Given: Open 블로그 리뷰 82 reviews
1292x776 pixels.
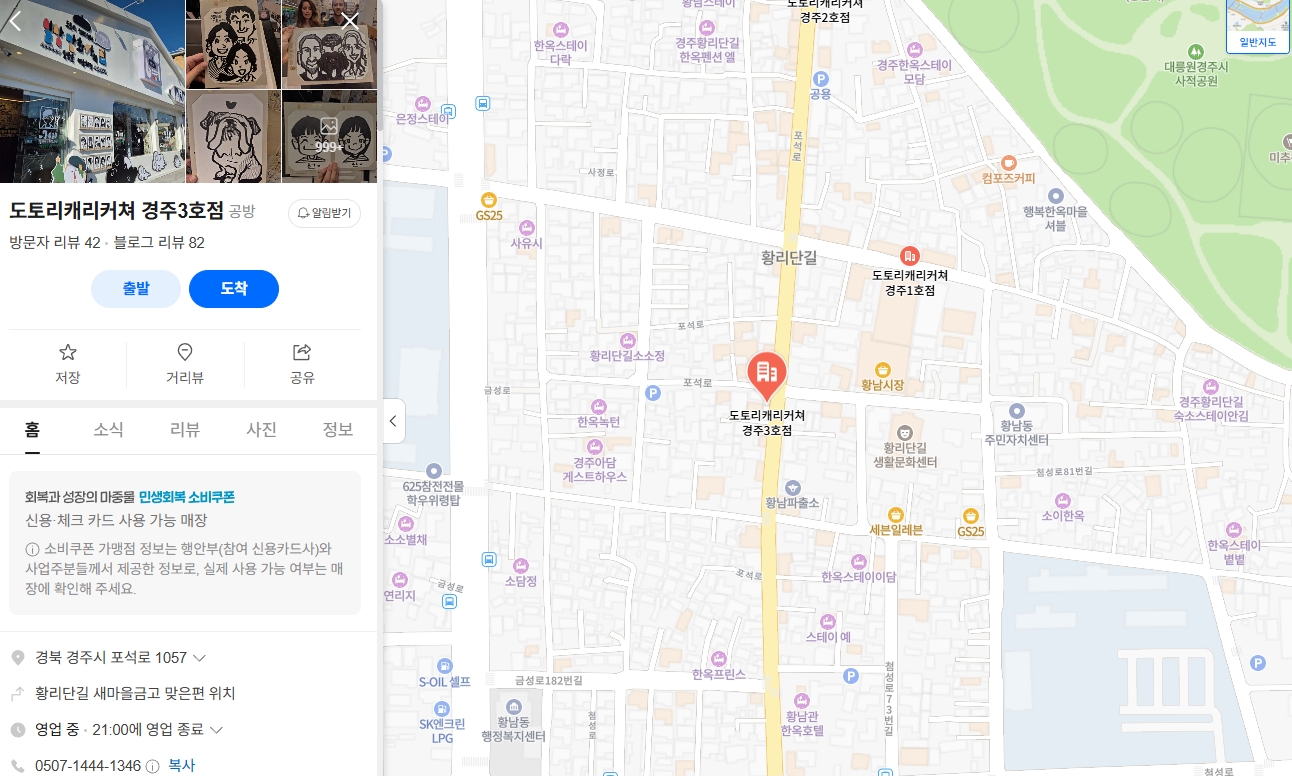Looking at the screenshot, I should tap(159, 243).
